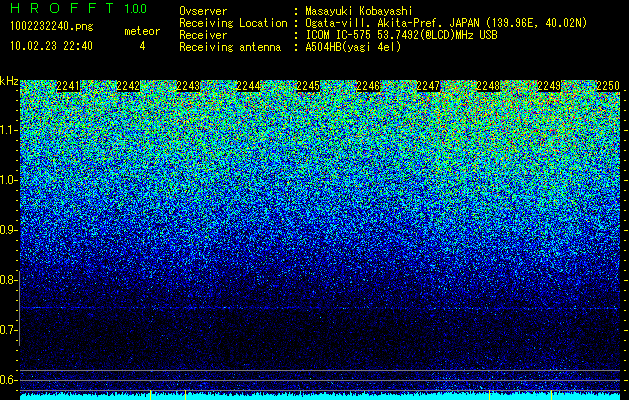Click the 'Ovserver' field label
This screenshot has height=400, width=629.
(x=203, y=11)
